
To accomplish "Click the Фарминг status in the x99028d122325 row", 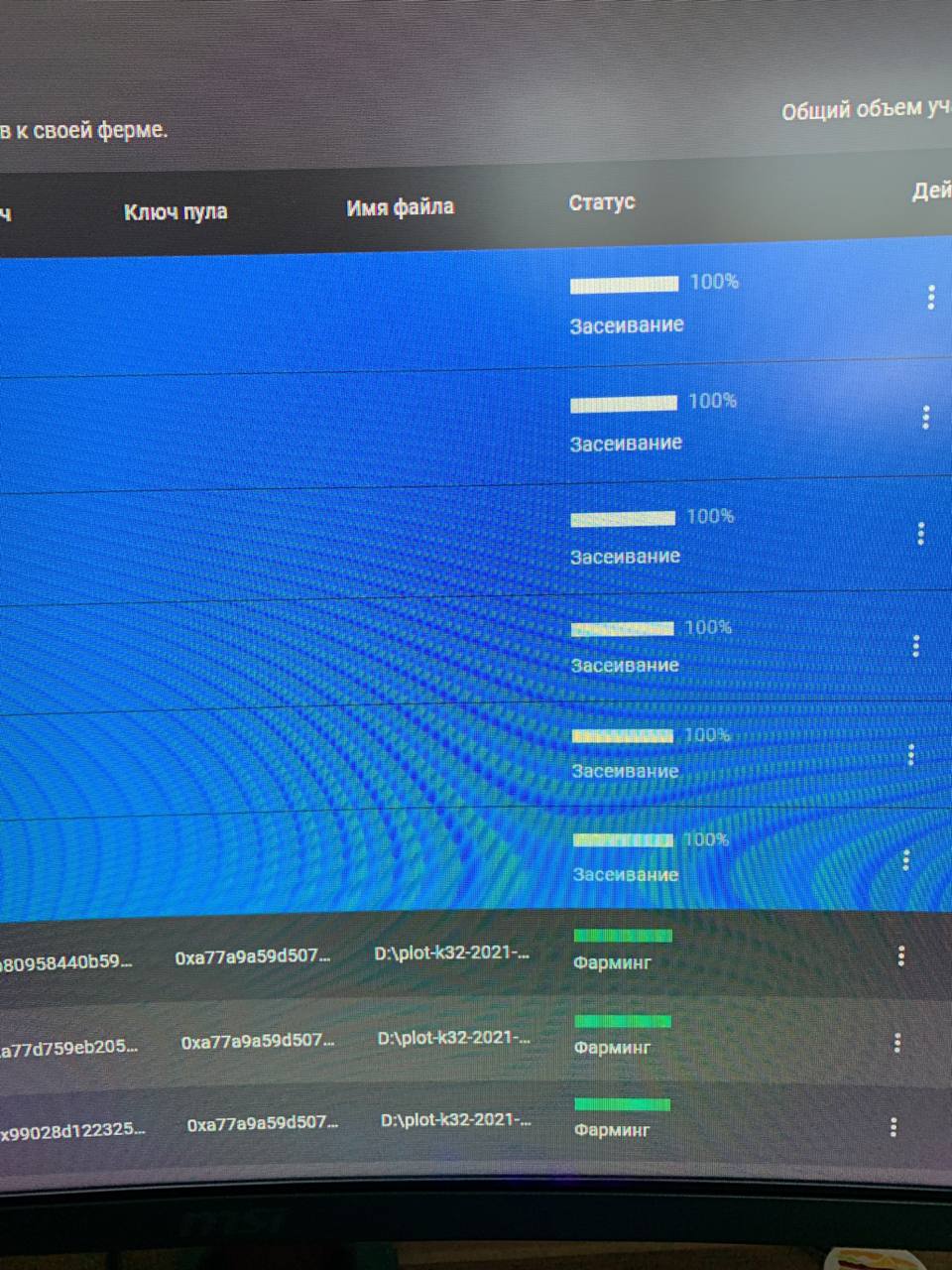I will 611,1130.
